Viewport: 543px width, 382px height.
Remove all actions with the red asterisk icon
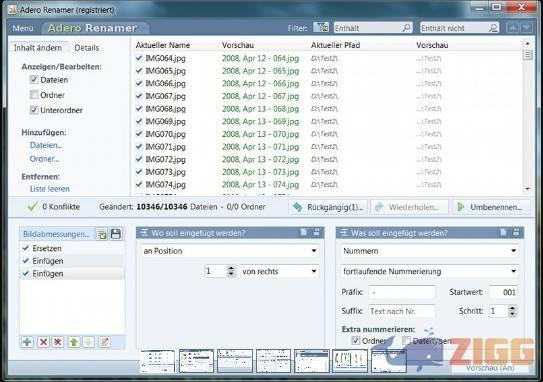pos(58,342)
